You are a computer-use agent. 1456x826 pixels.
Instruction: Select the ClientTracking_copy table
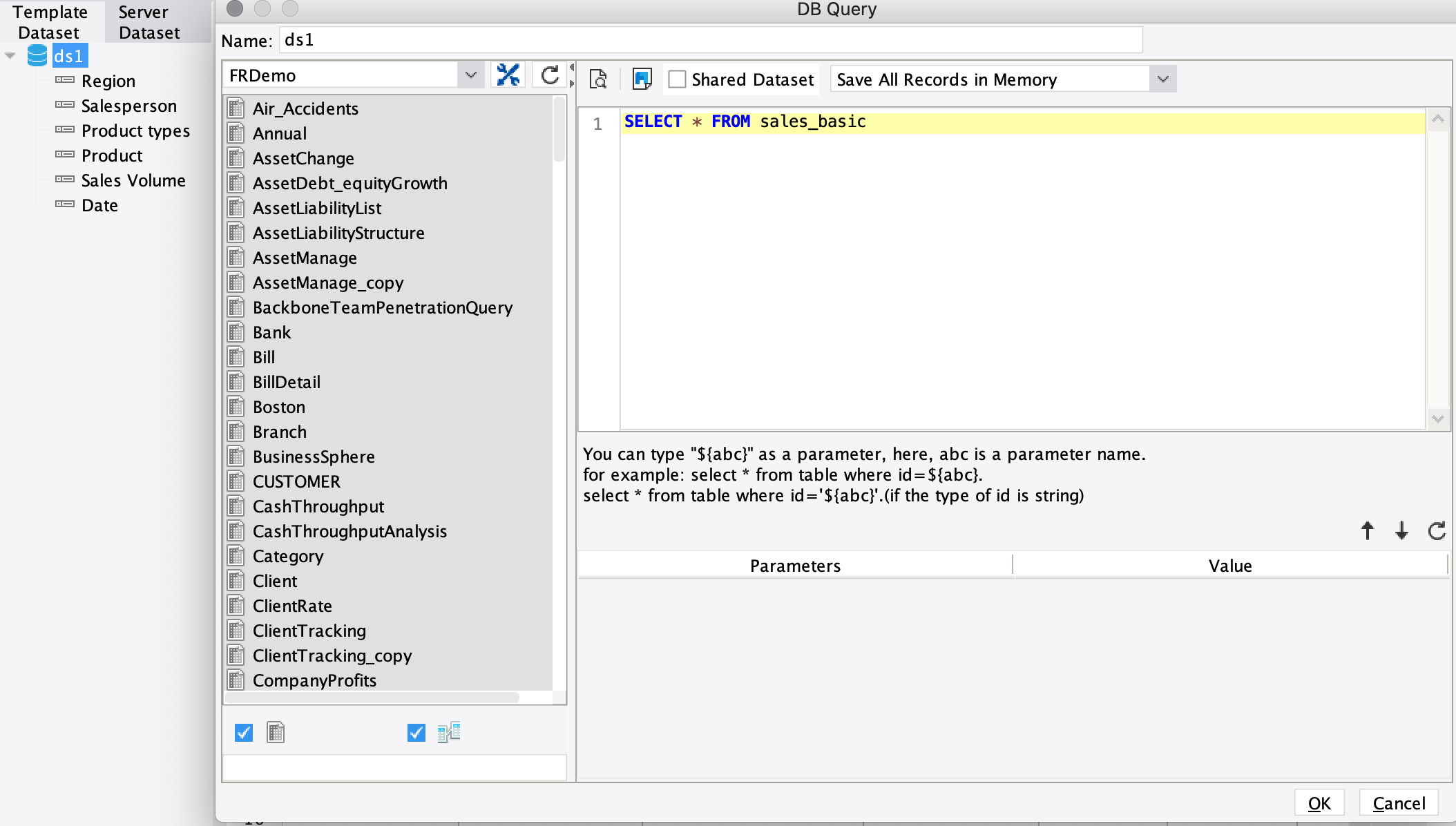point(332,655)
